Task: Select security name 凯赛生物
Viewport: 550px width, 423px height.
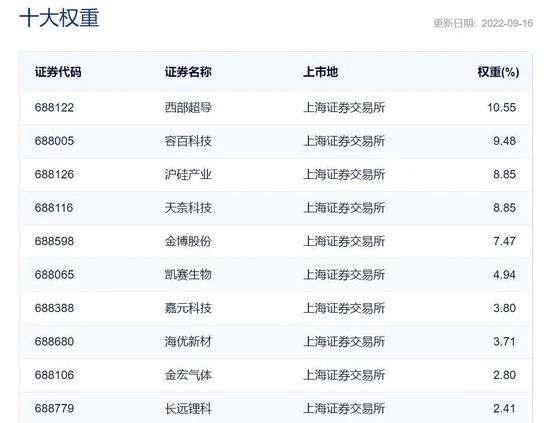Action: [x=188, y=275]
